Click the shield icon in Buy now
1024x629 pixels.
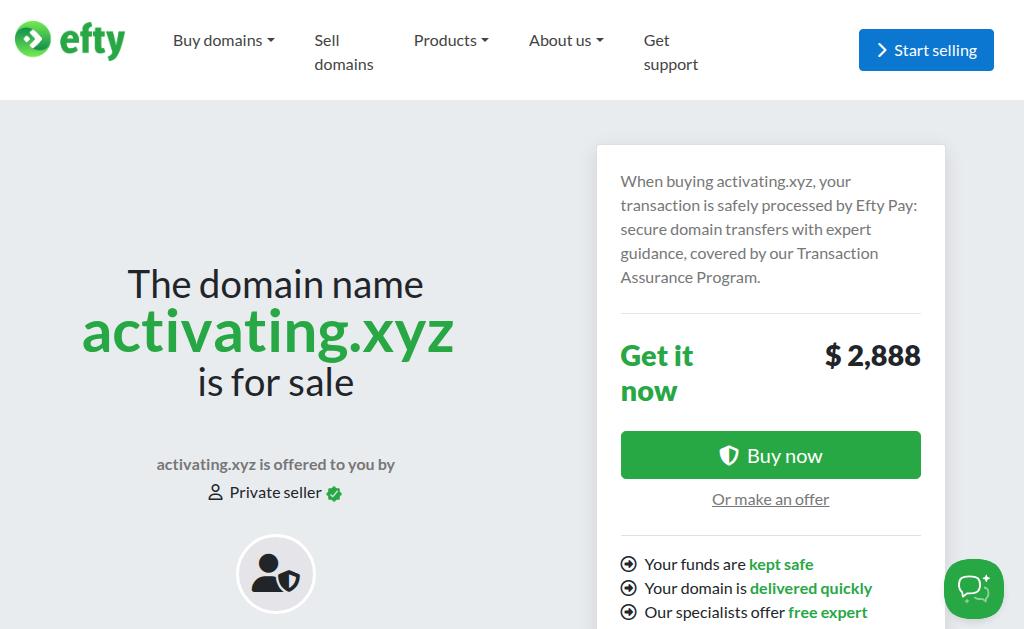tap(729, 455)
